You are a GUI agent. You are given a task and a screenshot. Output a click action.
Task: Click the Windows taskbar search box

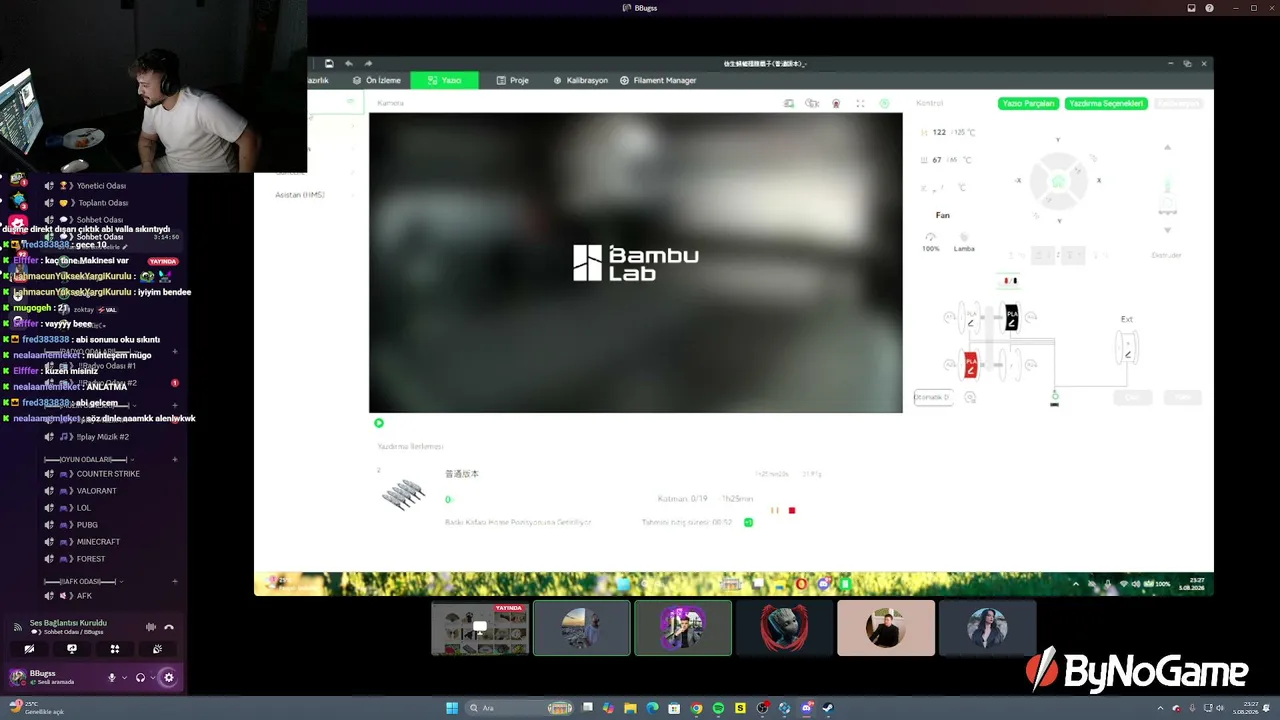520,708
